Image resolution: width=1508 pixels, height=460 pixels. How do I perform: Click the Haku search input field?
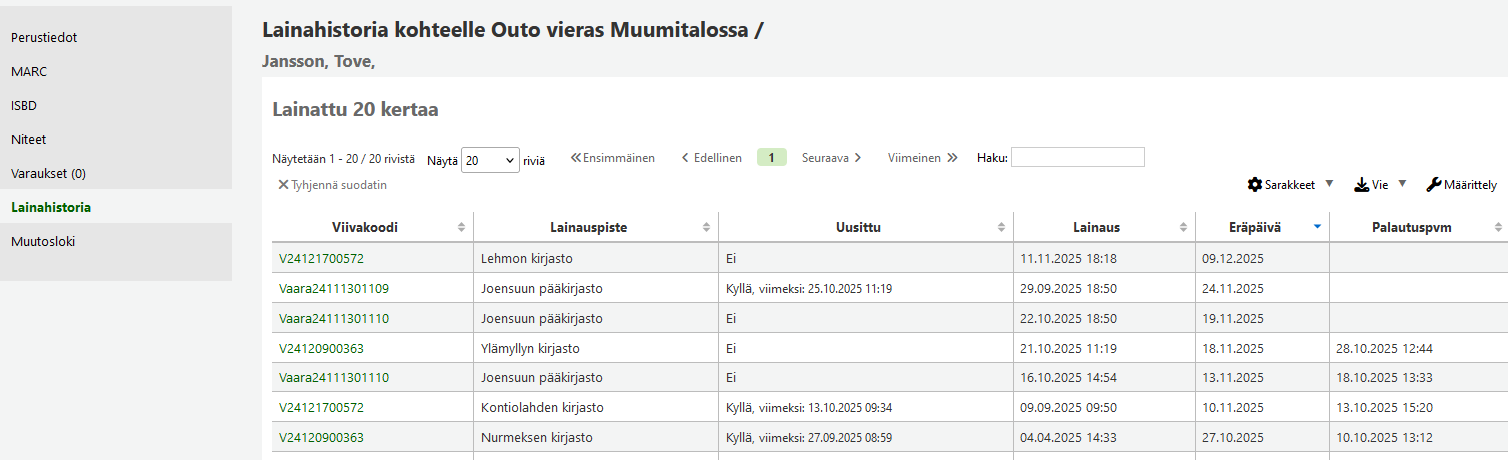(1077, 158)
